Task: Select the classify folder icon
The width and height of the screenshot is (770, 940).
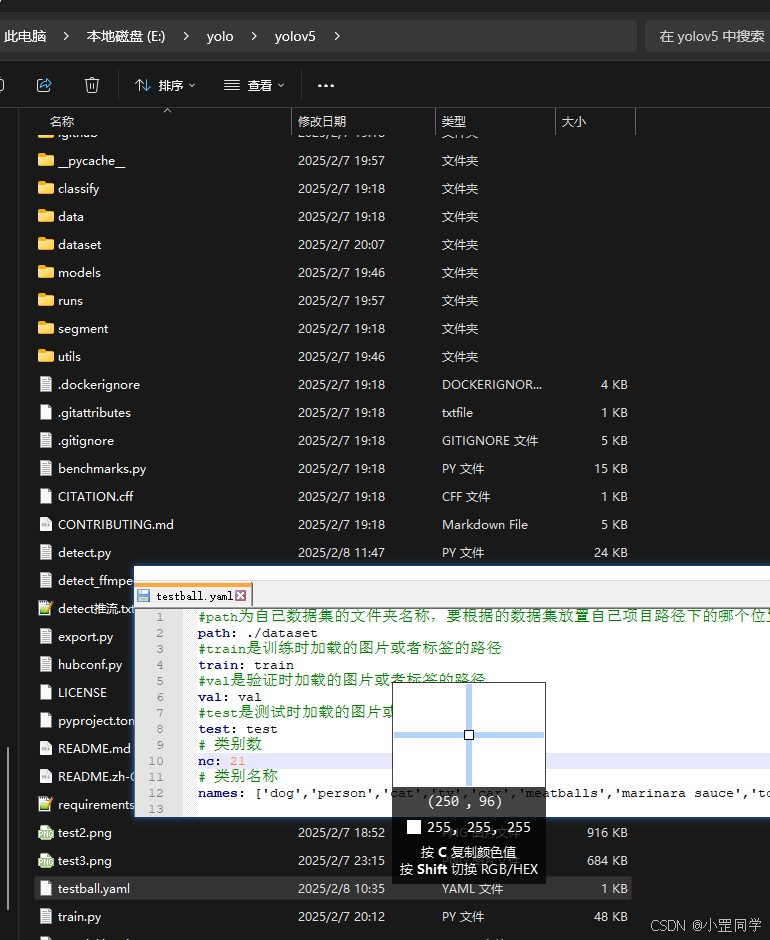Action: pos(46,188)
